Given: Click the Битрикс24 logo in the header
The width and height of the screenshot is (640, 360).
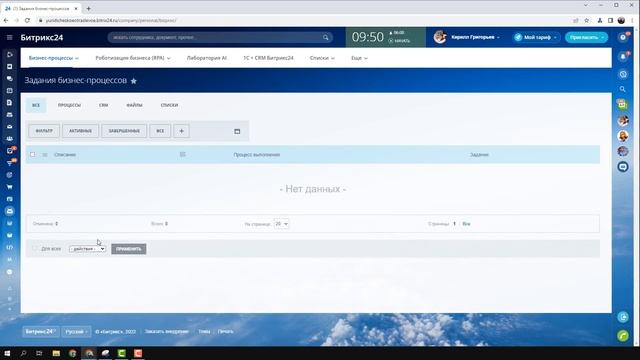Looking at the screenshot, I should tap(42, 38).
